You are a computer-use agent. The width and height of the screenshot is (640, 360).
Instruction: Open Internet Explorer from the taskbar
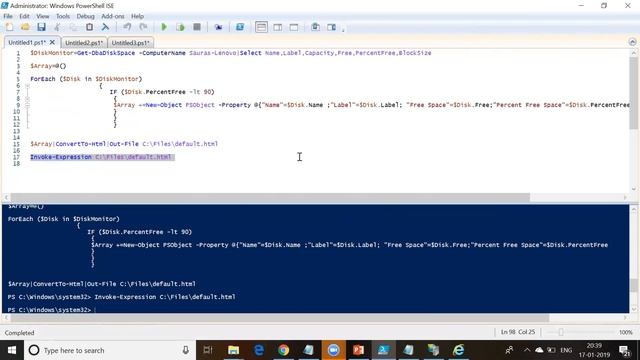[x=458, y=350]
